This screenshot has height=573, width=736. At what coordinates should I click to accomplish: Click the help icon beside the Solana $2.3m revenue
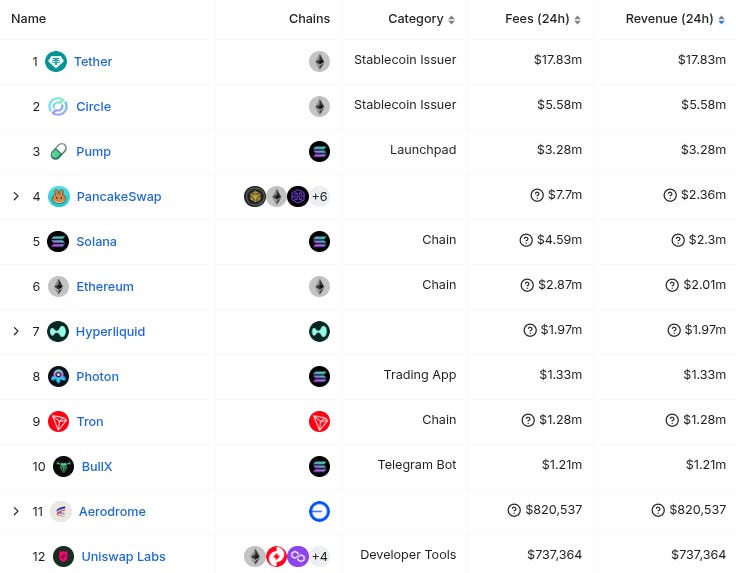click(678, 240)
